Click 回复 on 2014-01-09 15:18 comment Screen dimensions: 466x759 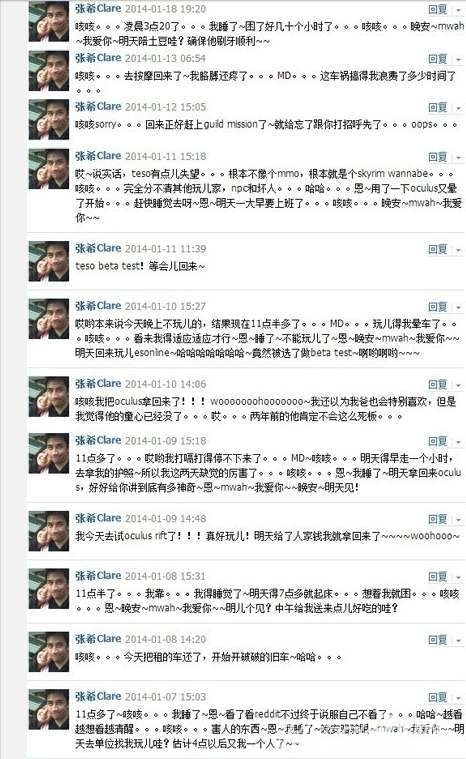[x=438, y=441]
